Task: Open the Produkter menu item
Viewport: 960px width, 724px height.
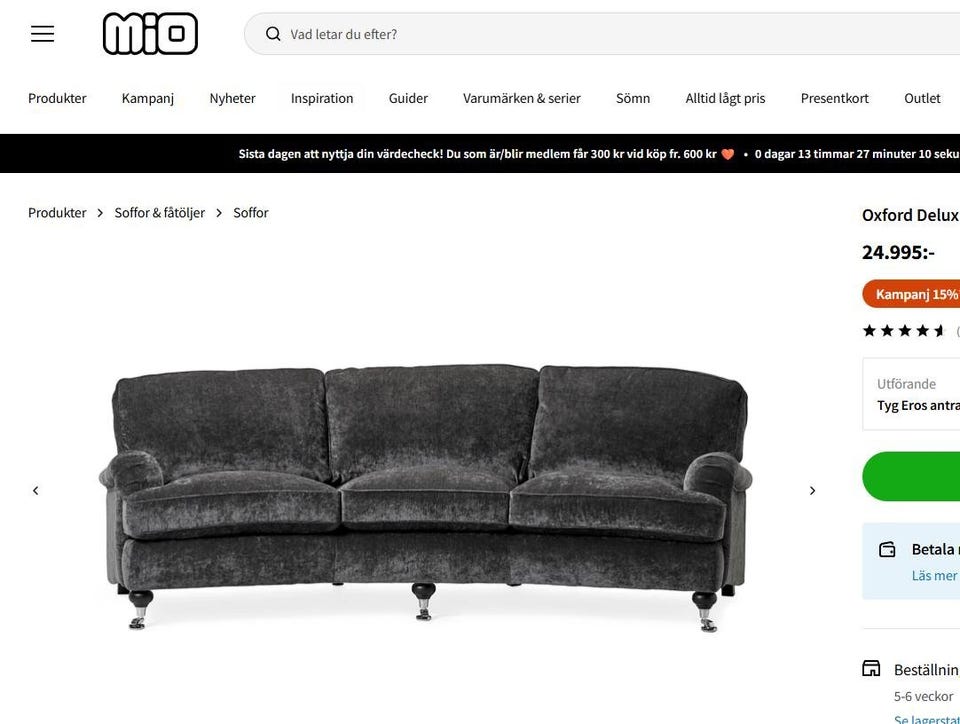Action: [x=57, y=99]
